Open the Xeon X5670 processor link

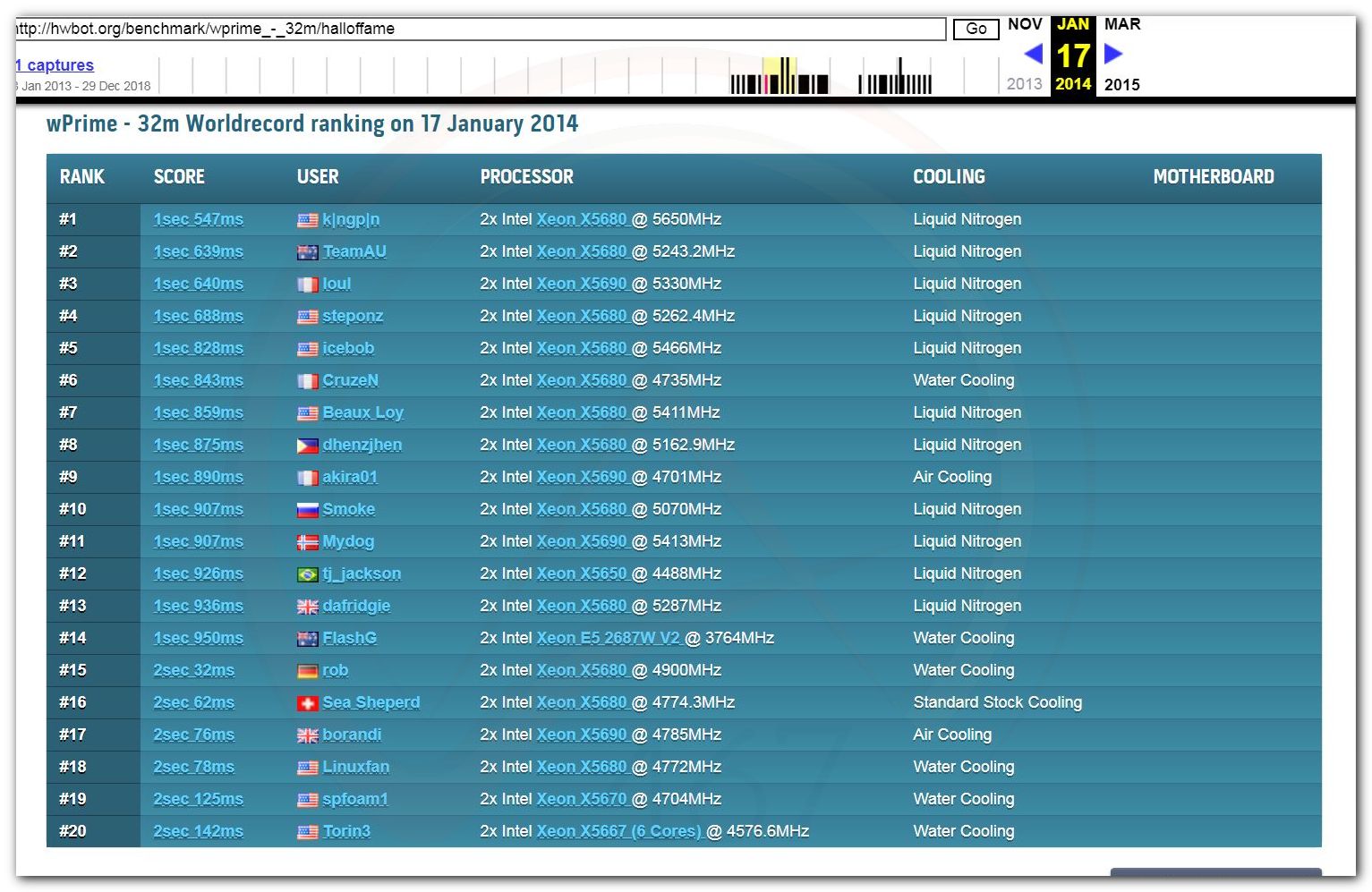click(582, 799)
